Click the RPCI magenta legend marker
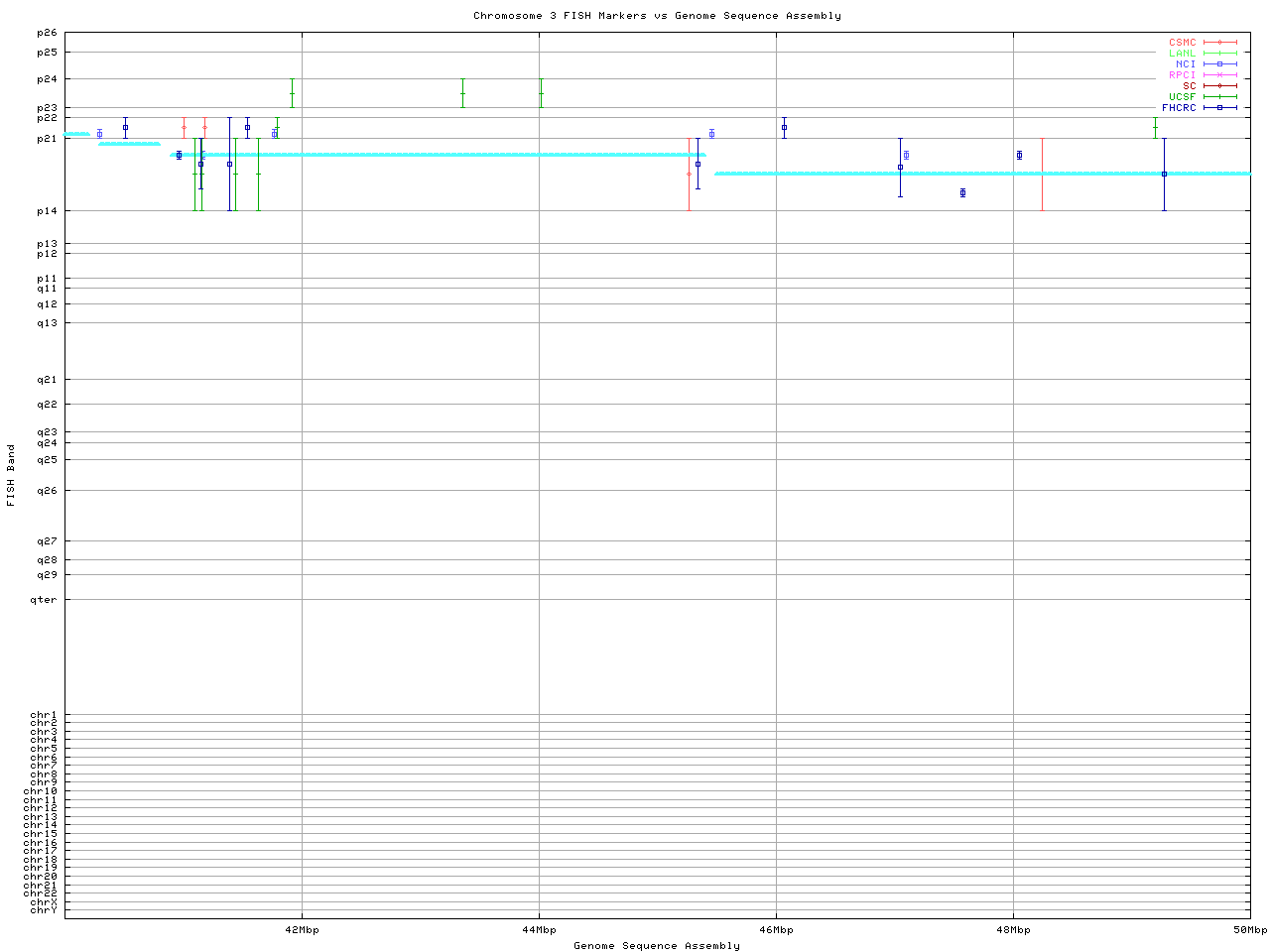Viewport: 1270px width, 952px height. [x=1219, y=75]
